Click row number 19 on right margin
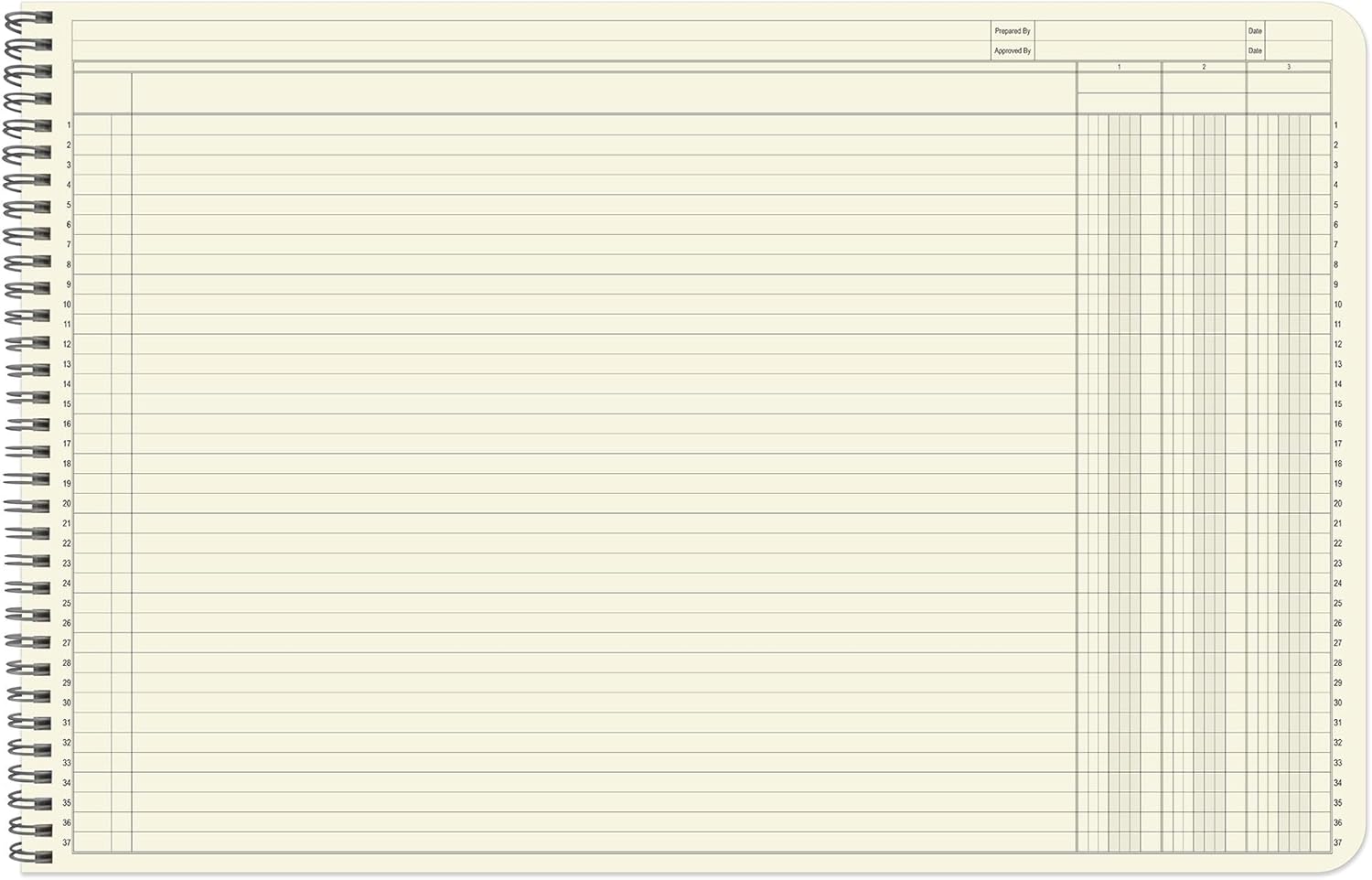This screenshot has width=1372, height=880. 1338,484
